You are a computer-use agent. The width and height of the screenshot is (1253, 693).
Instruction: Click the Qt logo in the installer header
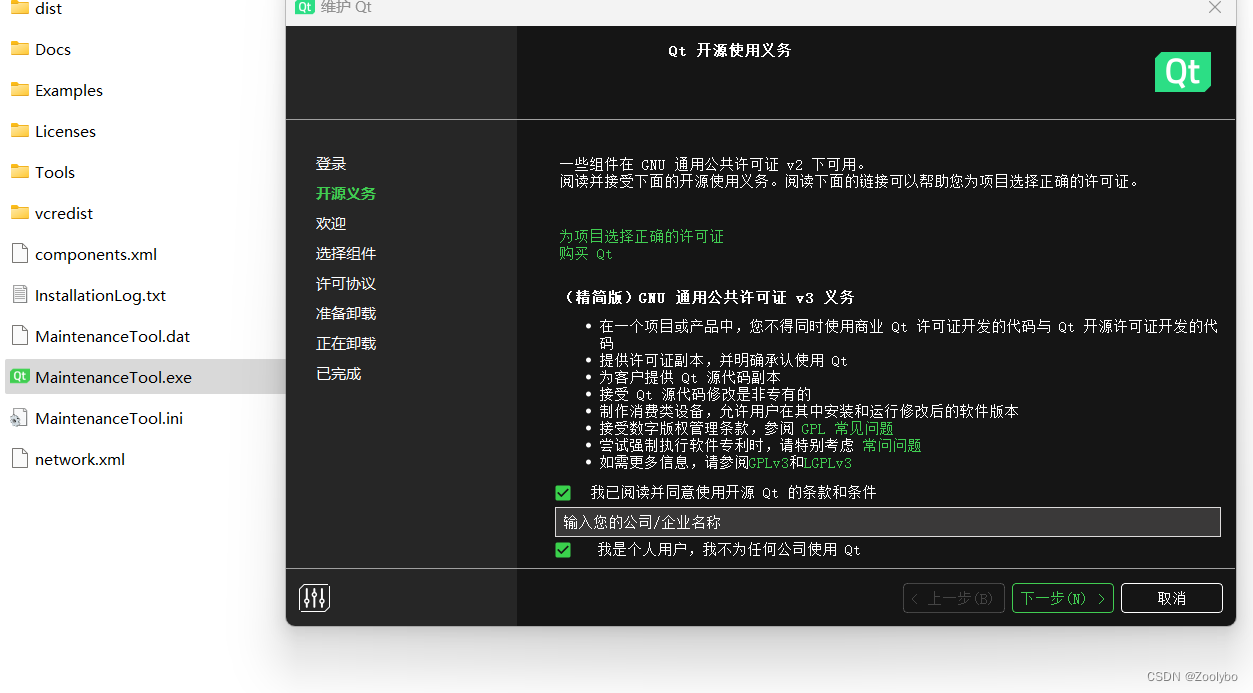coord(1182,71)
